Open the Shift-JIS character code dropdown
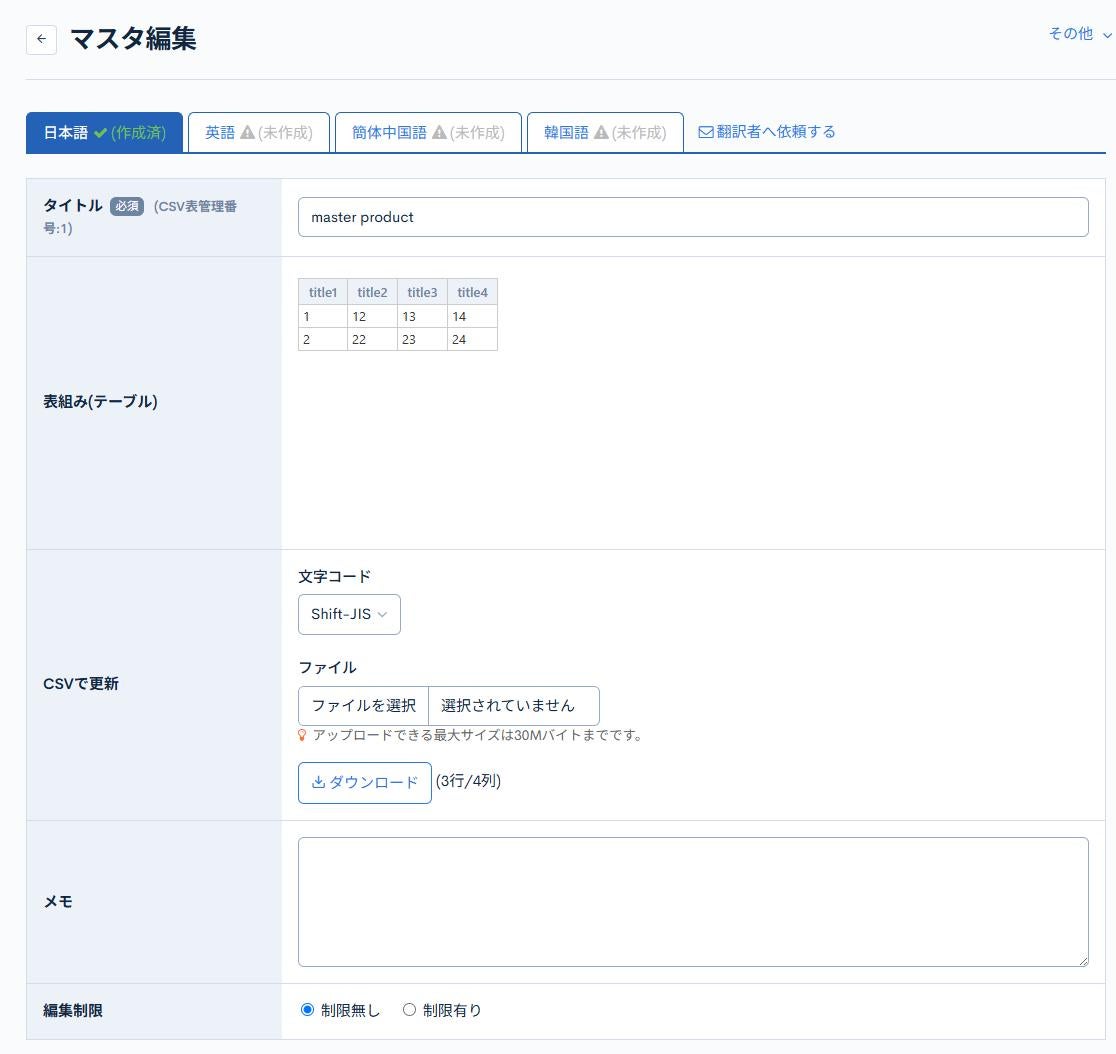This screenshot has width=1116, height=1054. (x=348, y=614)
